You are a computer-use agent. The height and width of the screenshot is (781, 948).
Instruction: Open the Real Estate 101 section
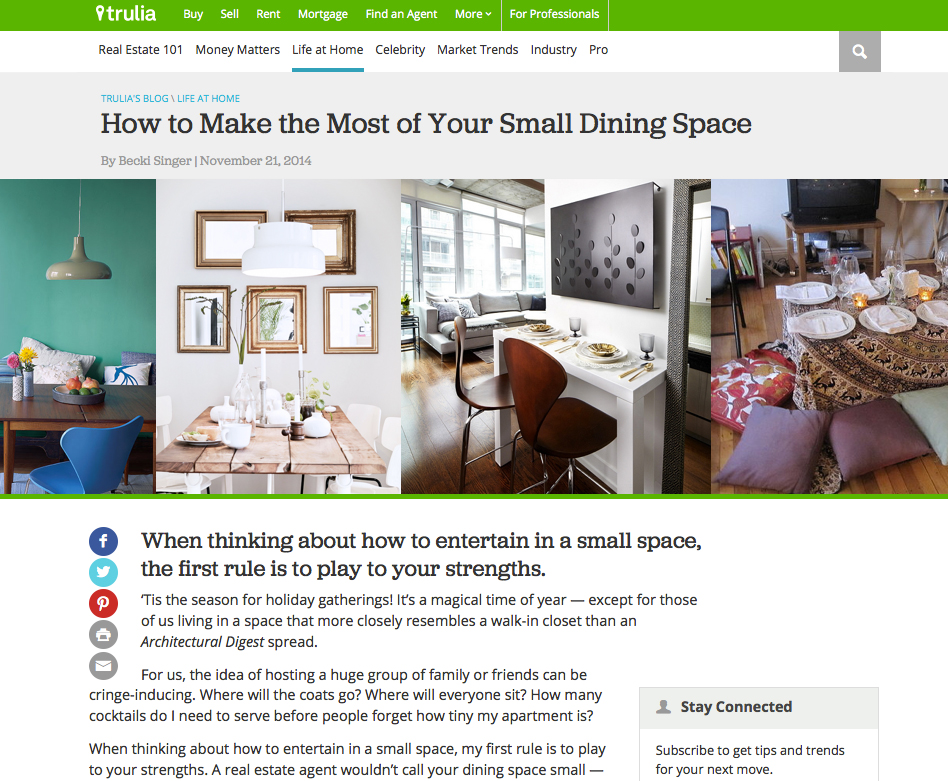click(x=140, y=50)
